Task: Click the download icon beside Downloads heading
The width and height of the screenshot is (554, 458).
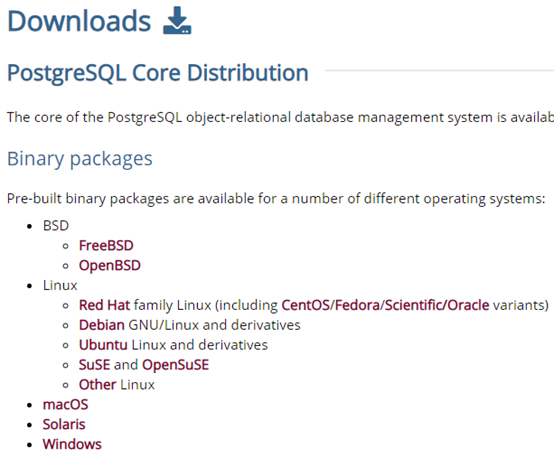Action: tap(177, 20)
